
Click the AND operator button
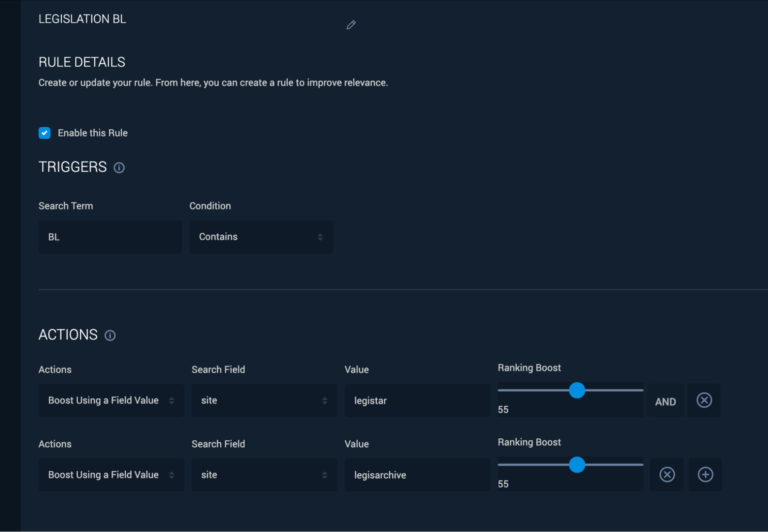point(665,402)
